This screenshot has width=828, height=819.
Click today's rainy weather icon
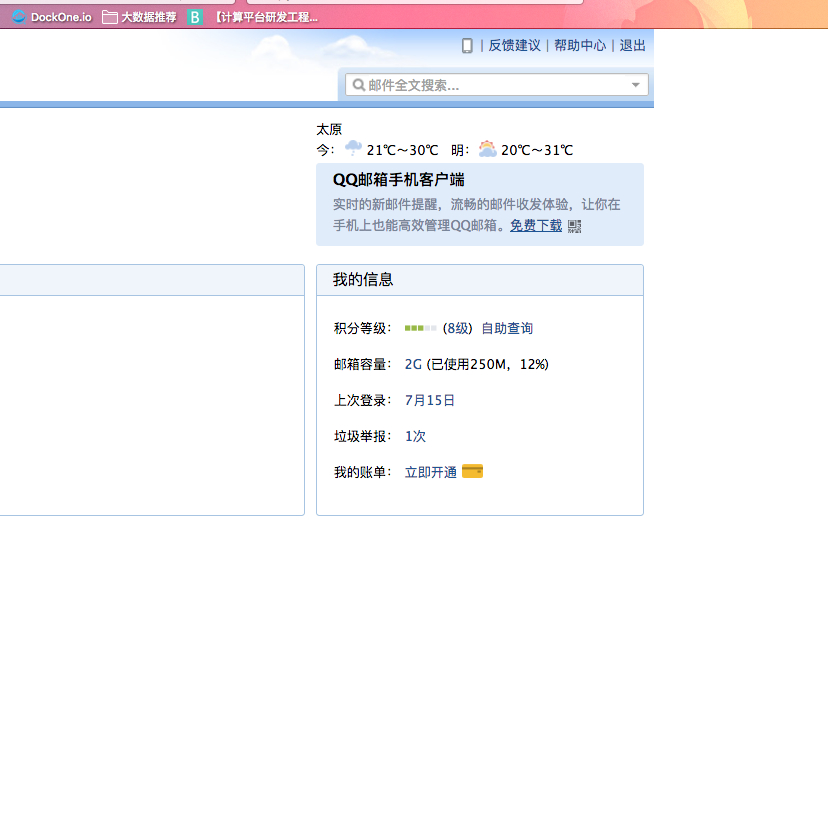(353, 148)
